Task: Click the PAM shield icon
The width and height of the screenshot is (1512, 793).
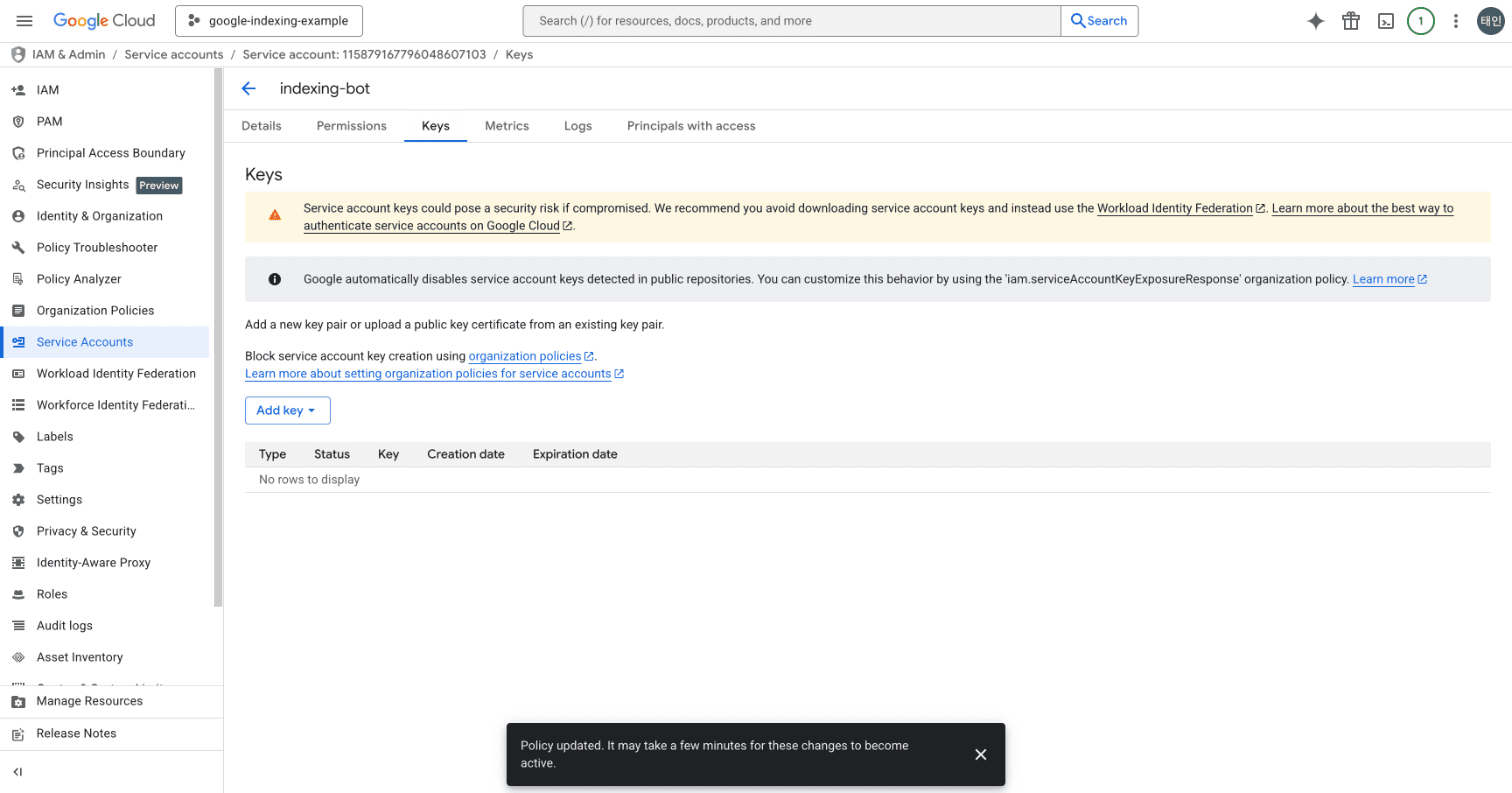Action: [x=18, y=121]
